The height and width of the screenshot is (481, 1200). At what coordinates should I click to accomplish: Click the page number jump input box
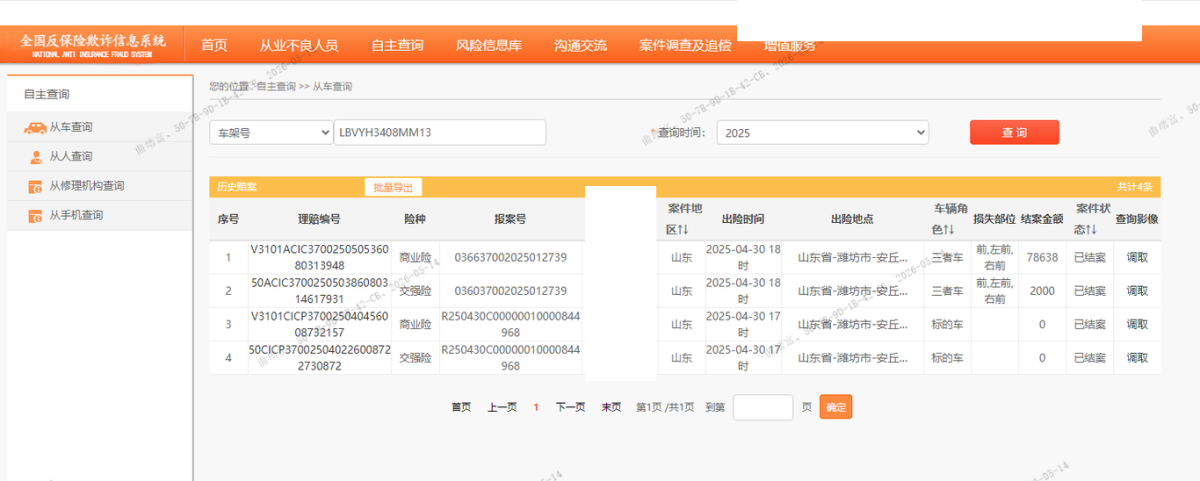(x=763, y=407)
